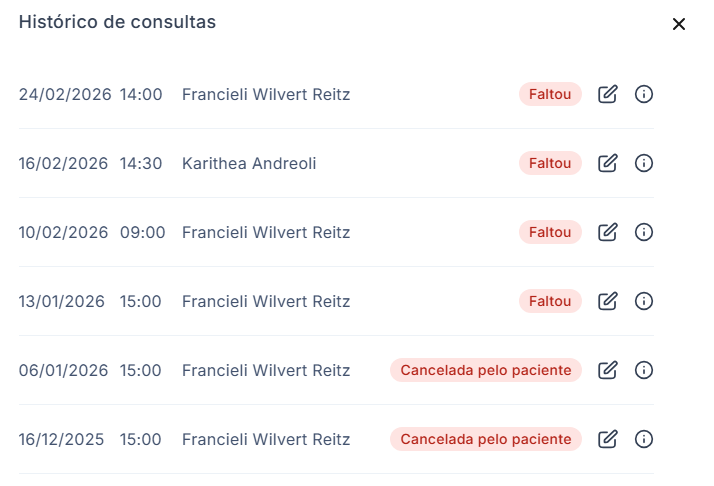Edit the 06/01/2026 cancelled appointment
The image size is (714, 486).
607,370
